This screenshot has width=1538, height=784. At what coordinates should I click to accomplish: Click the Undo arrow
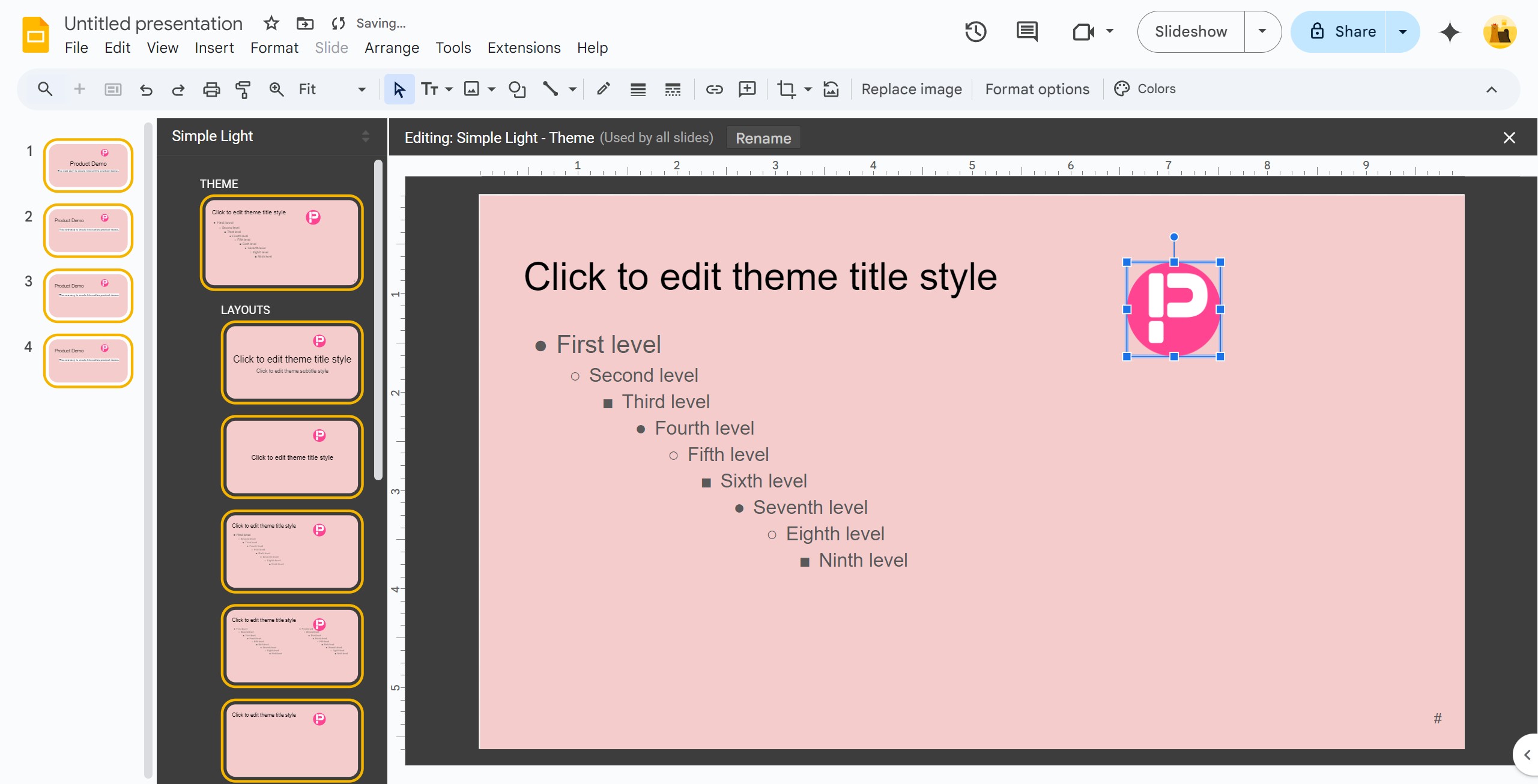146,89
